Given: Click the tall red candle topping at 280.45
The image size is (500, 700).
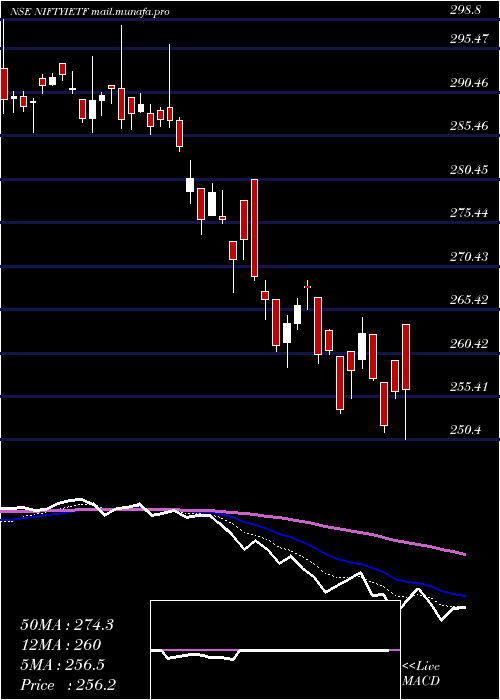Looking at the screenshot, I should tap(254, 228).
